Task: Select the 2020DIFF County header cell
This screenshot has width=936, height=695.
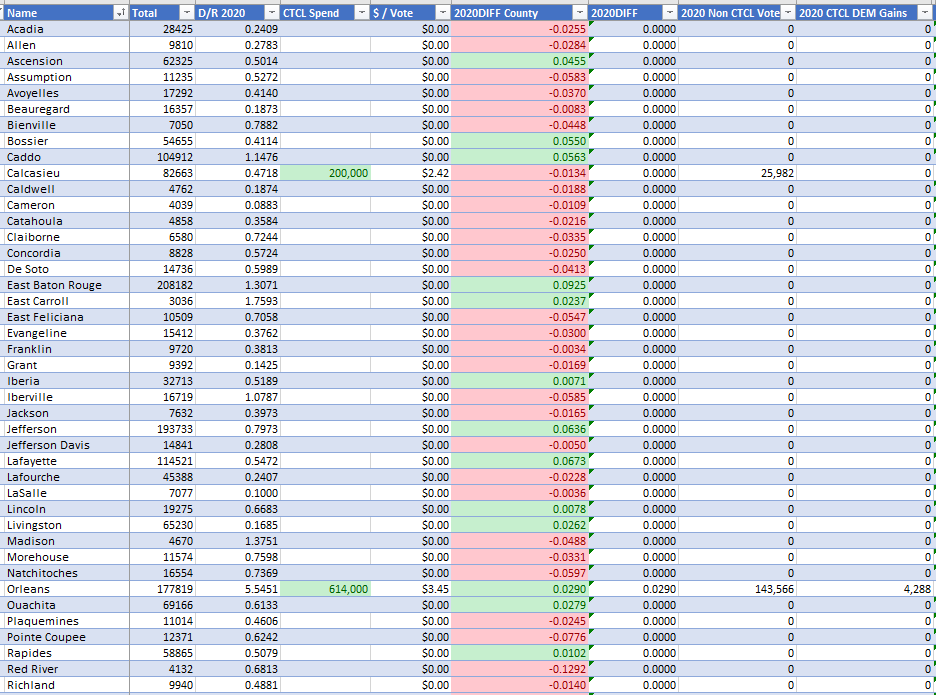Action: pos(520,13)
